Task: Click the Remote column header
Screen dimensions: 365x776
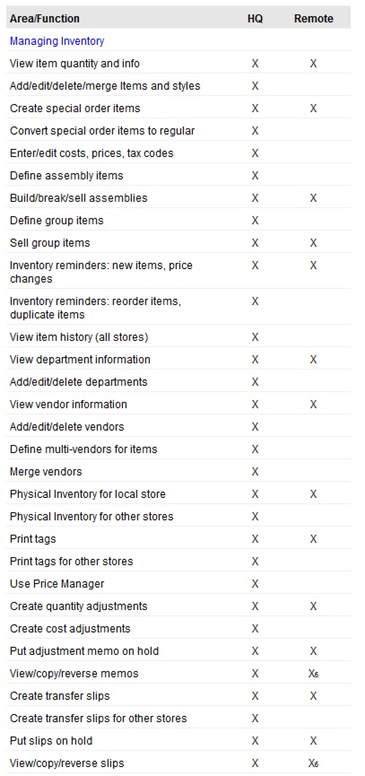Action: point(314,19)
